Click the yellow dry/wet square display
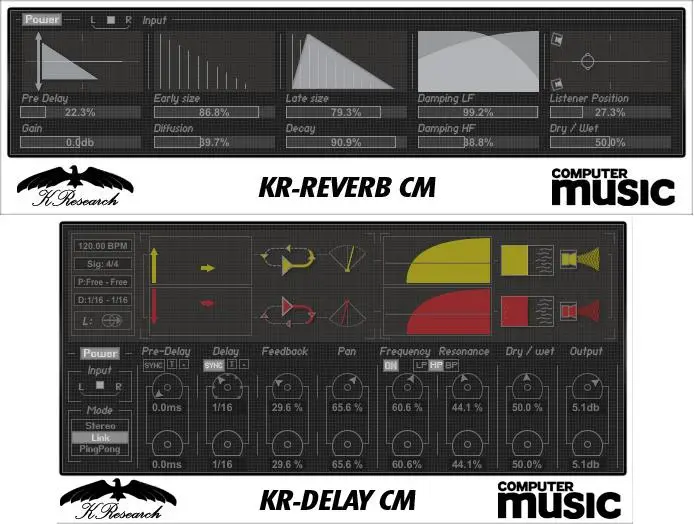 pyautogui.click(x=514, y=260)
